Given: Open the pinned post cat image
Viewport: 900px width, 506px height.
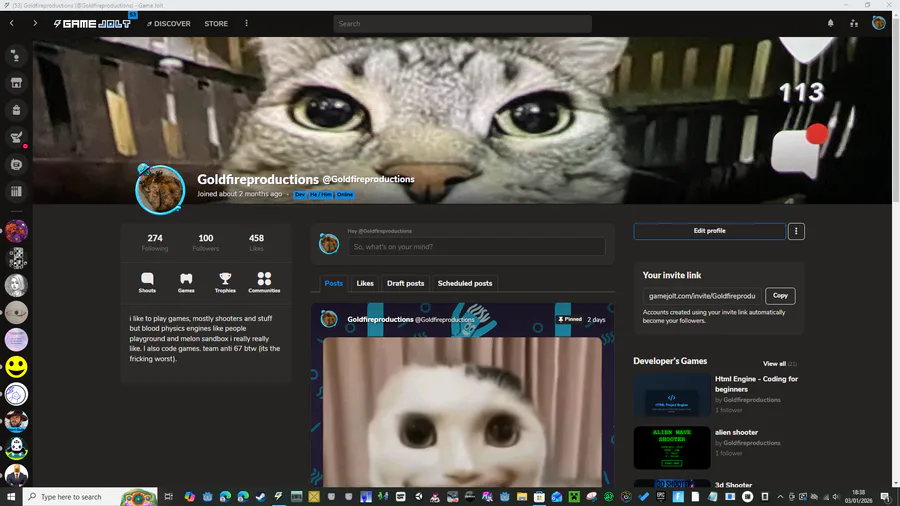Looking at the screenshot, I should point(462,412).
